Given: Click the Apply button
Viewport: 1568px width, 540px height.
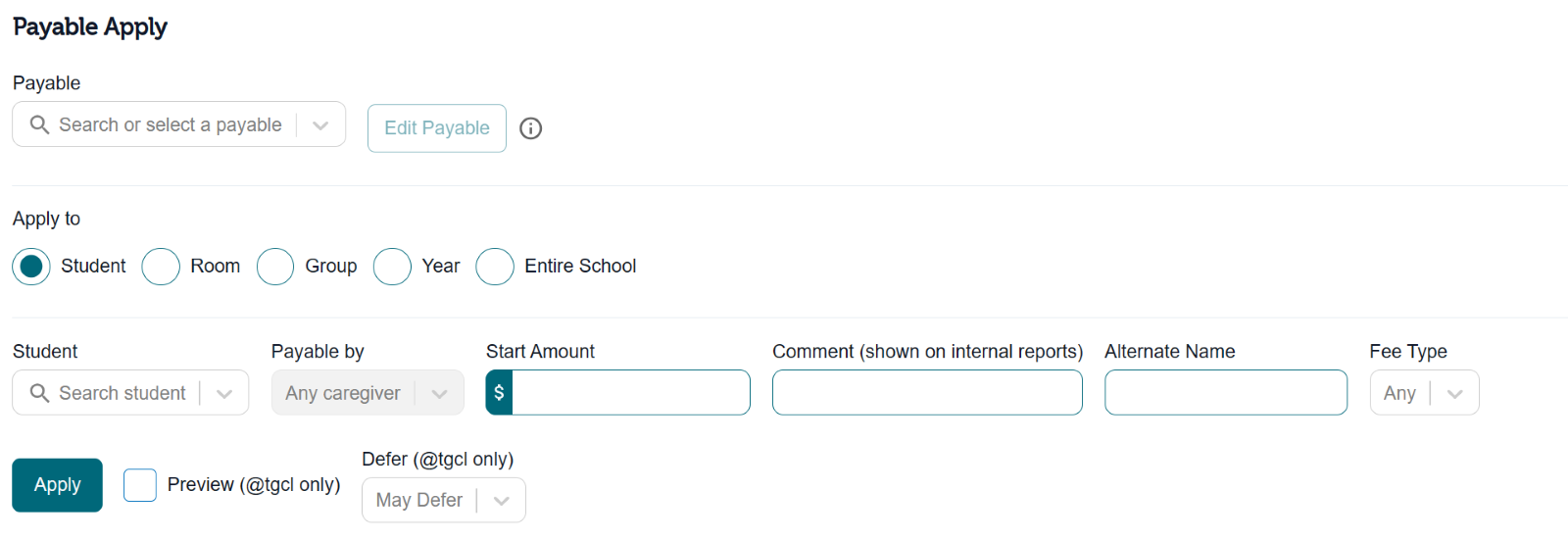Looking at the screenshot, I should 57,485.
